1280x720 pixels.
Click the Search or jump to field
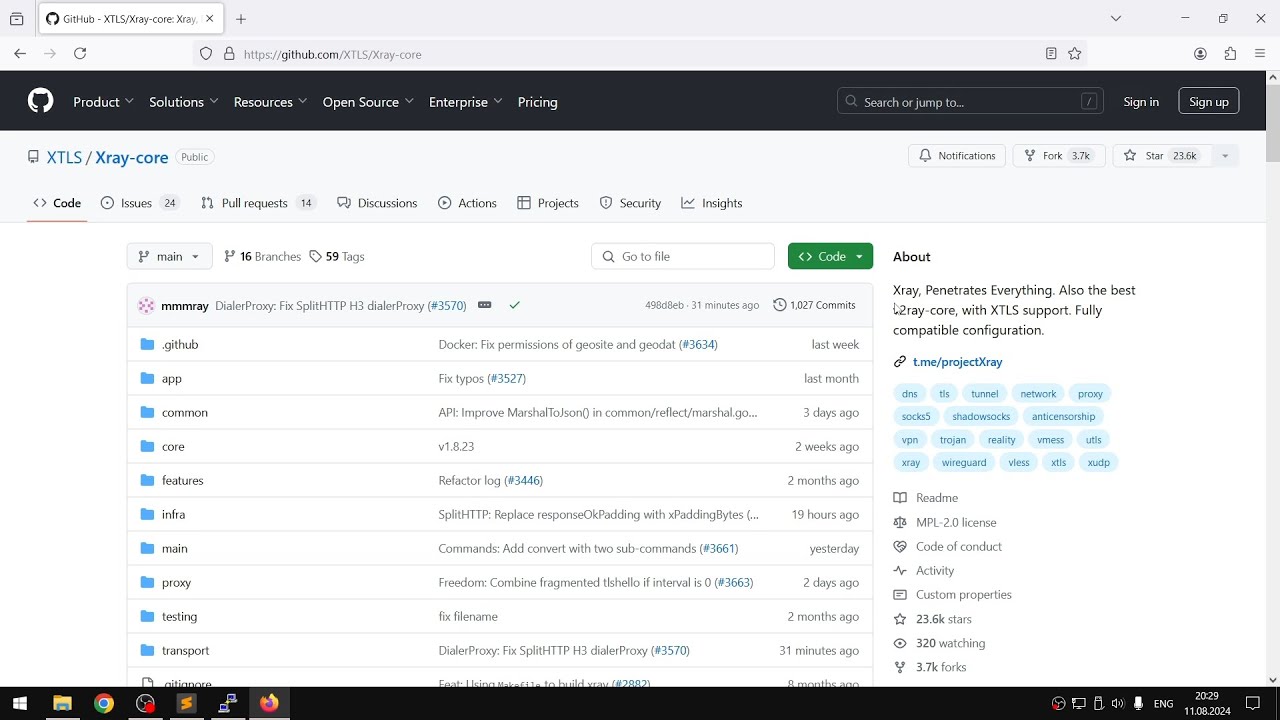(970, 101)
